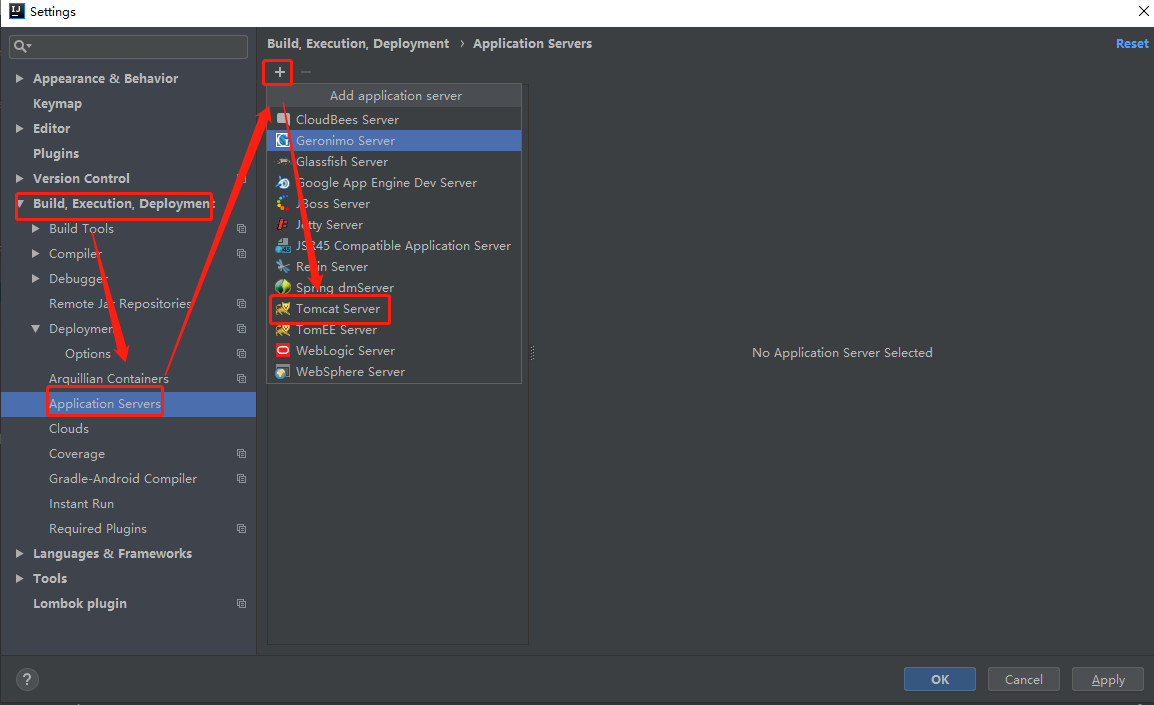Click the Apply button
This screenshot has height=705, width=1154.
[1108, 679]
